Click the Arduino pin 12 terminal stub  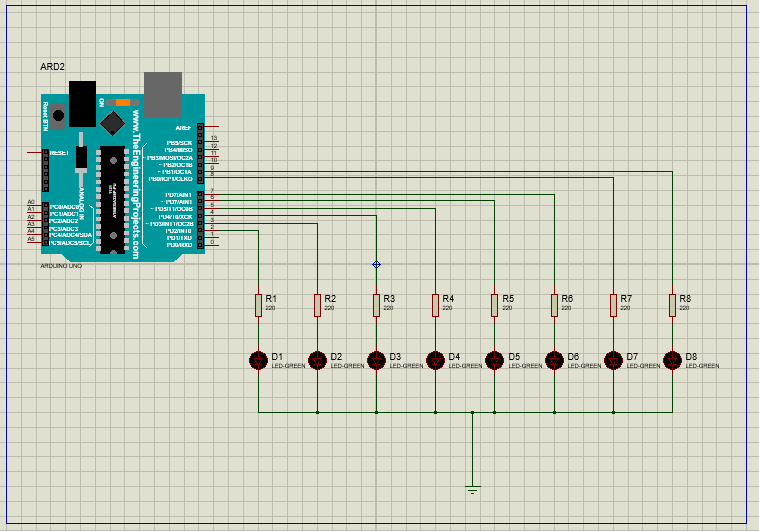212,149
